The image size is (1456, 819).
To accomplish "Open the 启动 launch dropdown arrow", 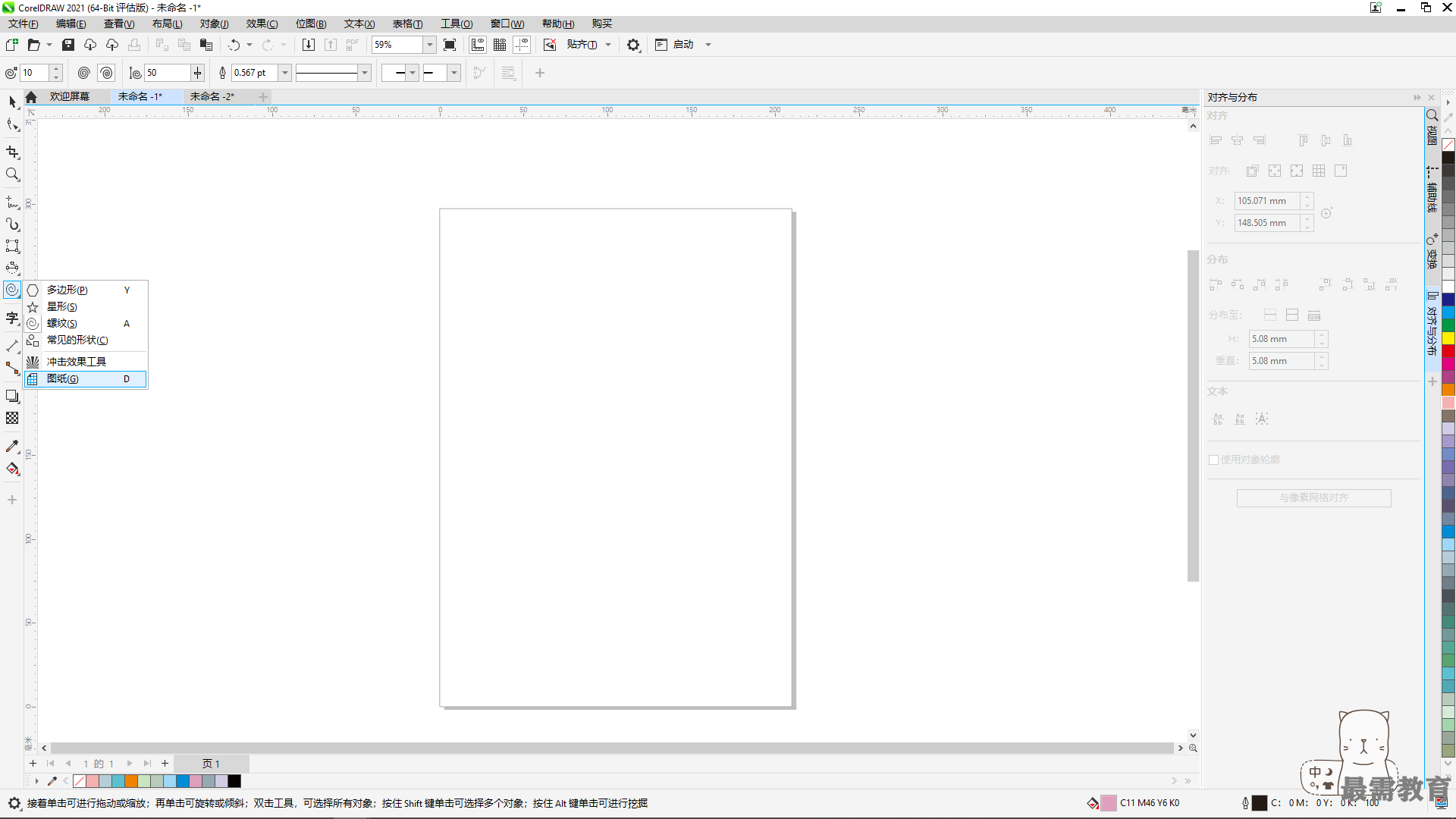I will click(708, 45).
